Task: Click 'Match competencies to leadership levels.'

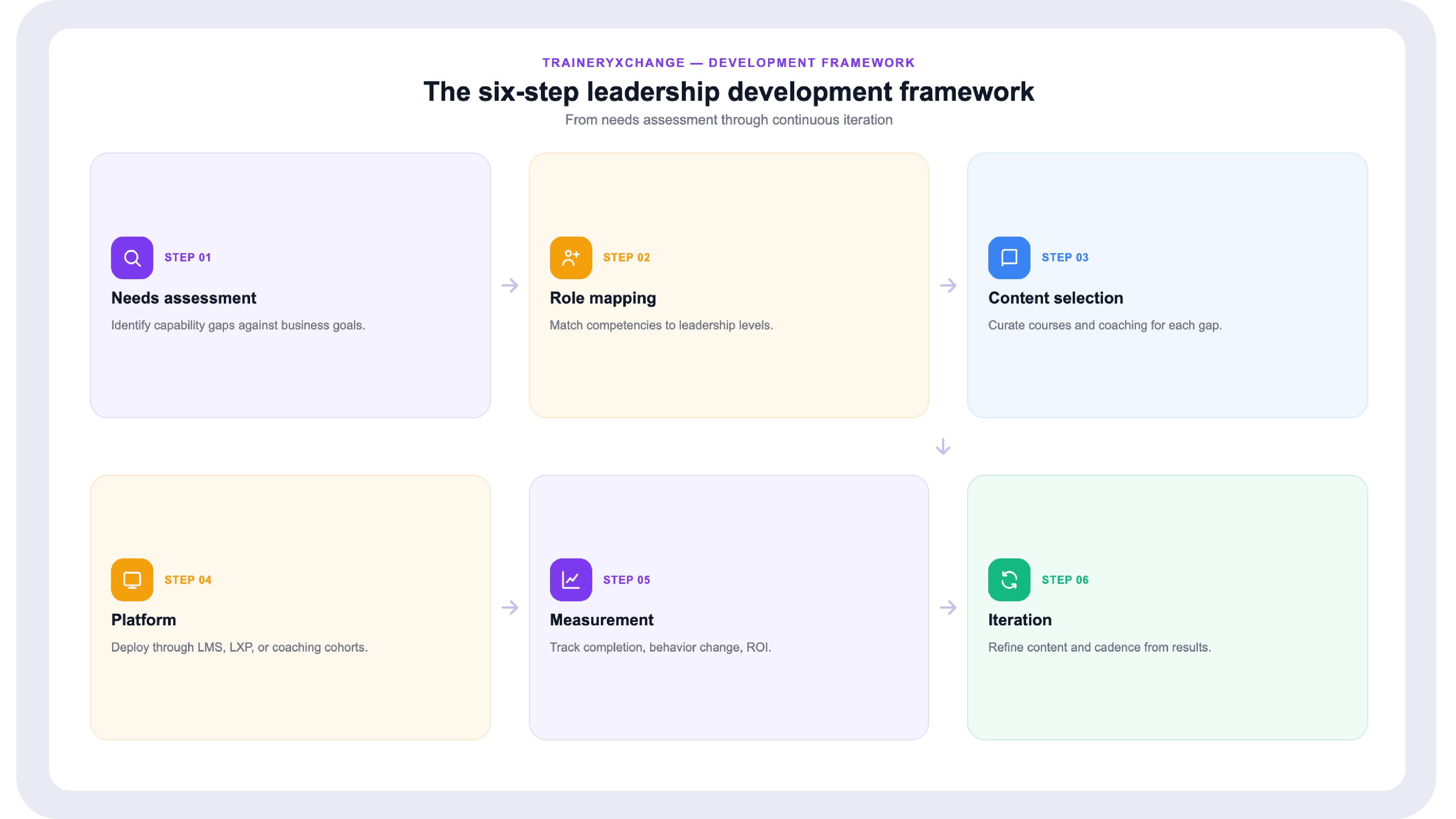Action: (661, 325)
